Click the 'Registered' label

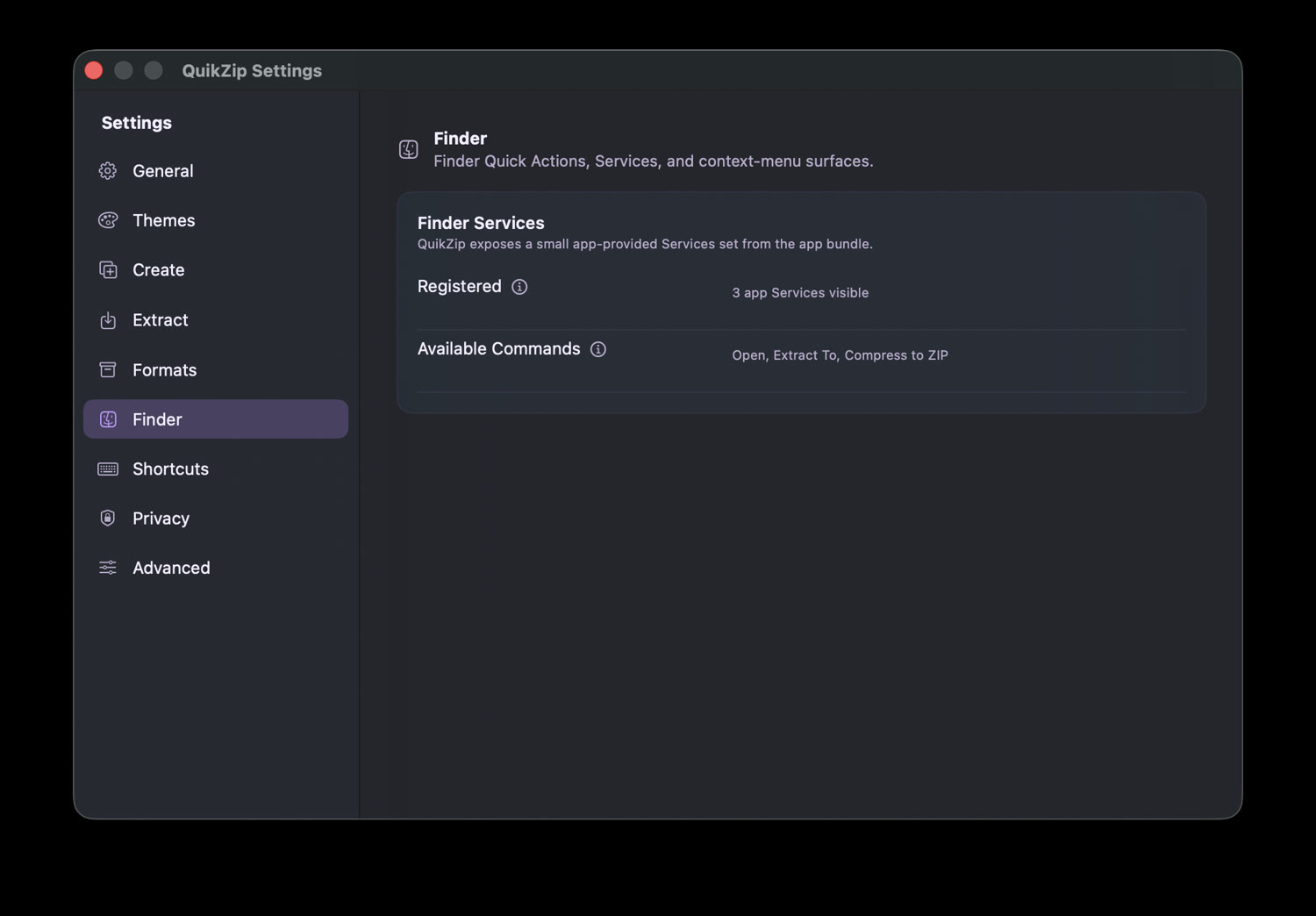460,287
